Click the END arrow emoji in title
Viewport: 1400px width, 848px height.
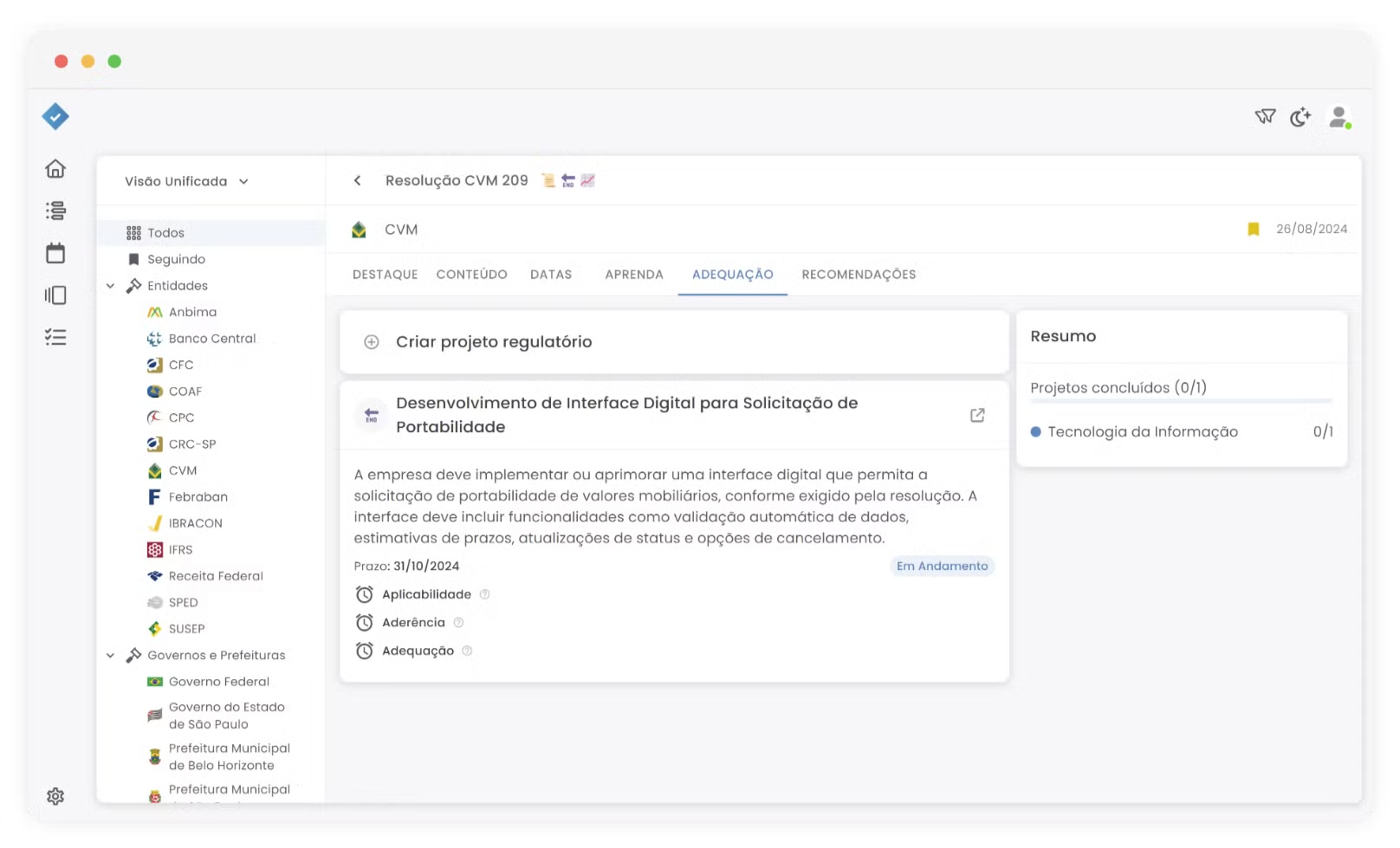568,180
